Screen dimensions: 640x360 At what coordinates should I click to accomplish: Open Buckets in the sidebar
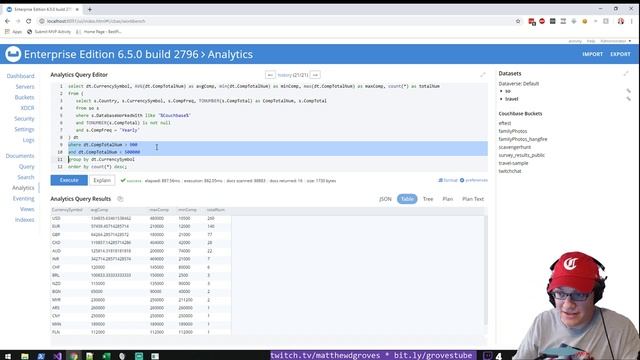tap(24, 97)
